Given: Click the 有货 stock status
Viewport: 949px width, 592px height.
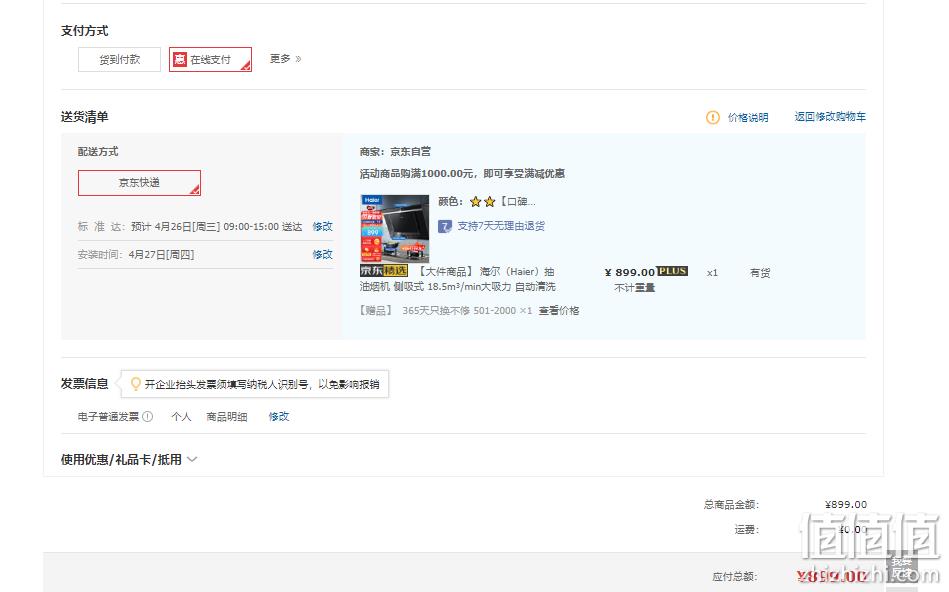Looking at the screenshot, I should [760, 273].
